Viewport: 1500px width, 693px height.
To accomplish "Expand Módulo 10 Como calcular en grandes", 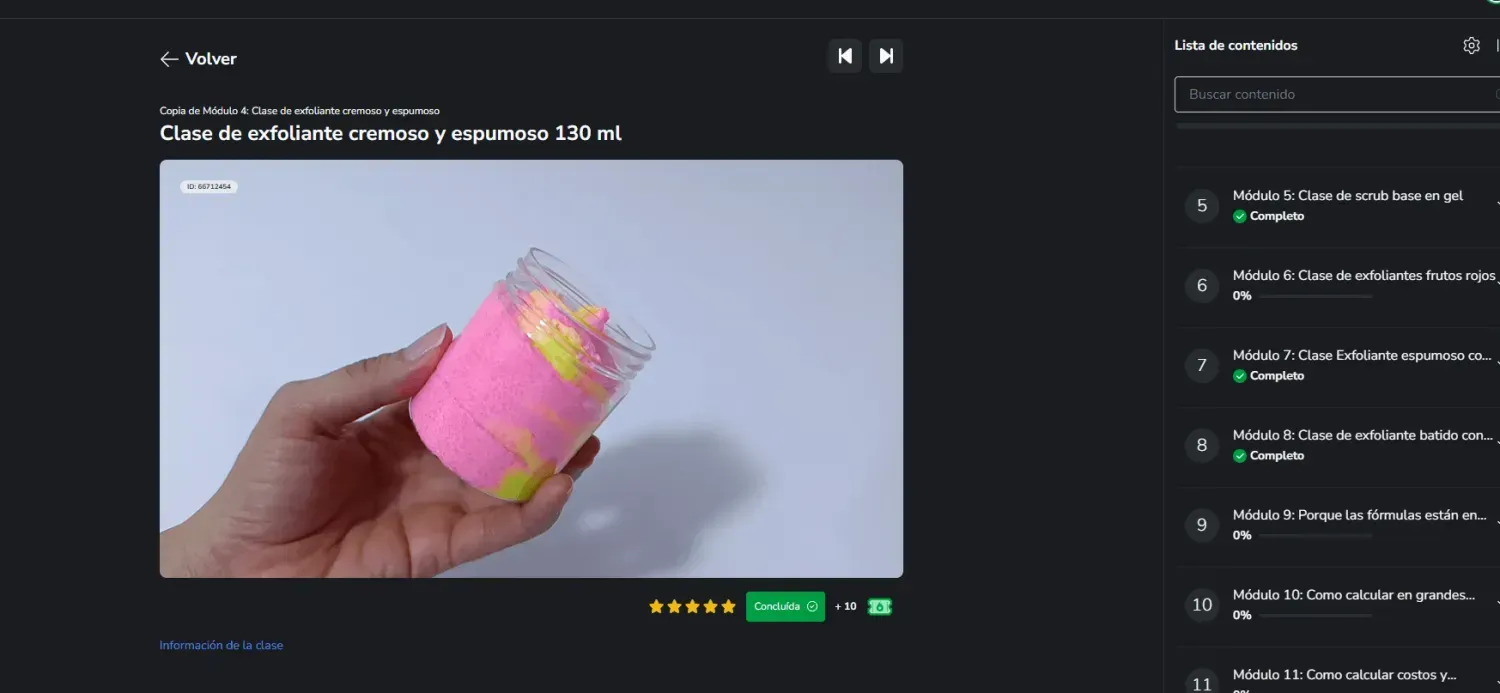I will [x=1340, y=605].
